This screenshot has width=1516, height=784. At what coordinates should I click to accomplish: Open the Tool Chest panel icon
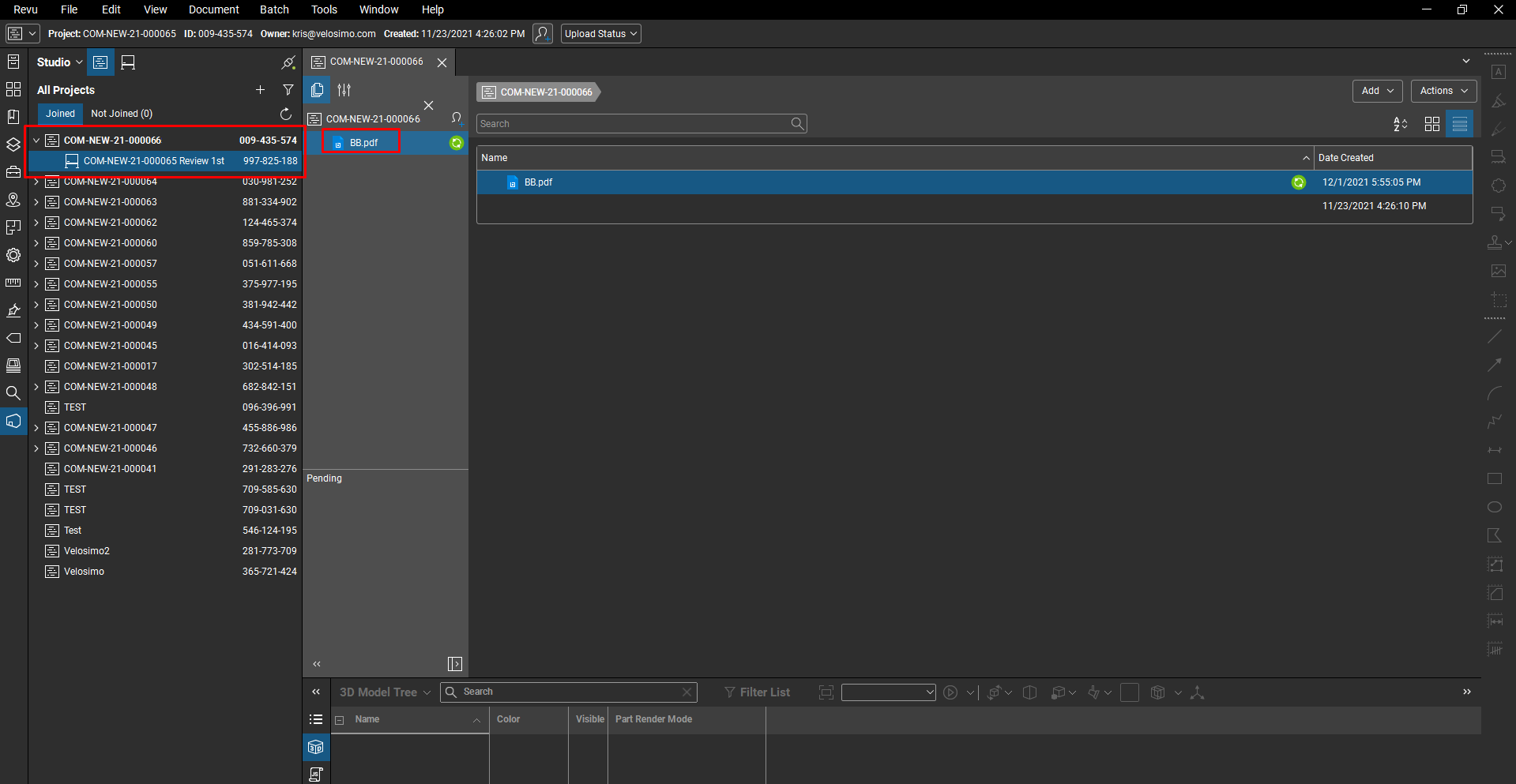coord(13,172)
